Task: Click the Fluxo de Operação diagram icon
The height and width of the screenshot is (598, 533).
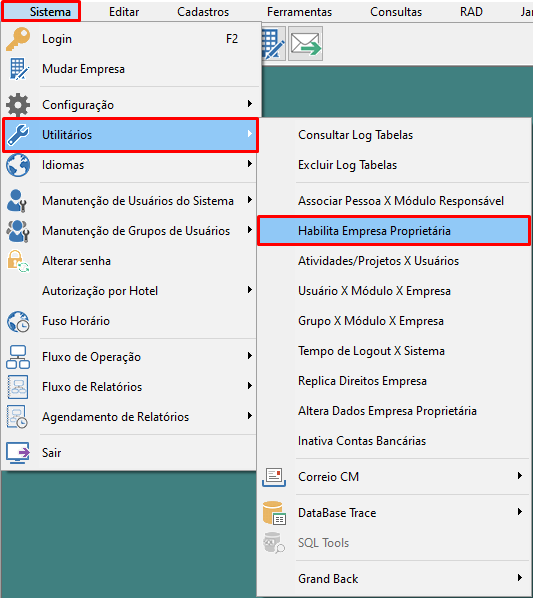Action: 18,357
